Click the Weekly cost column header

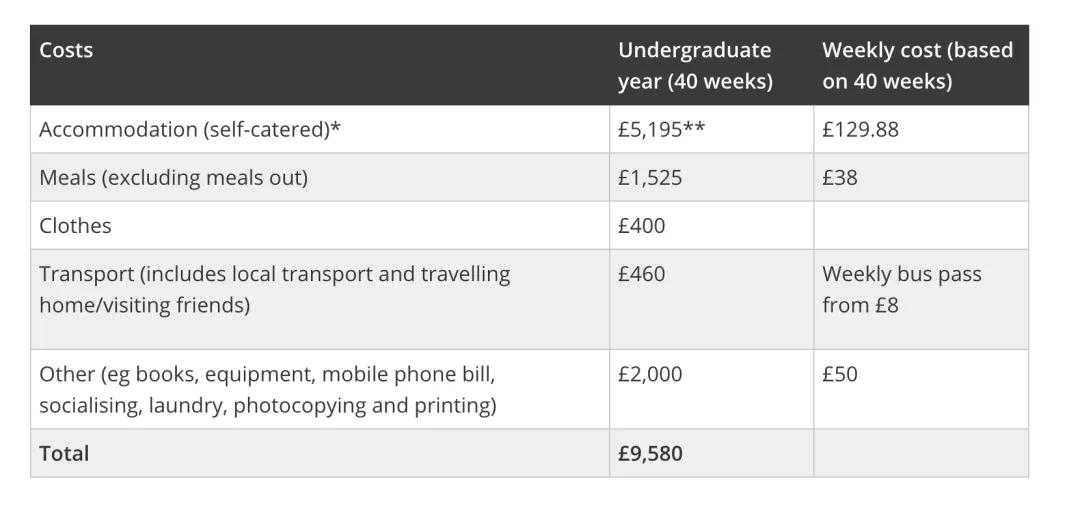(917, 65)
